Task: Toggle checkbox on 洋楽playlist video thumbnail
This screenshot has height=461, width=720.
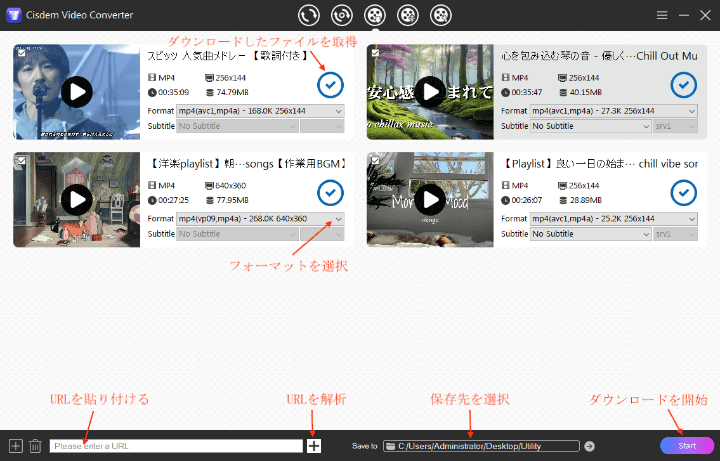Action: tap(21, 159)
